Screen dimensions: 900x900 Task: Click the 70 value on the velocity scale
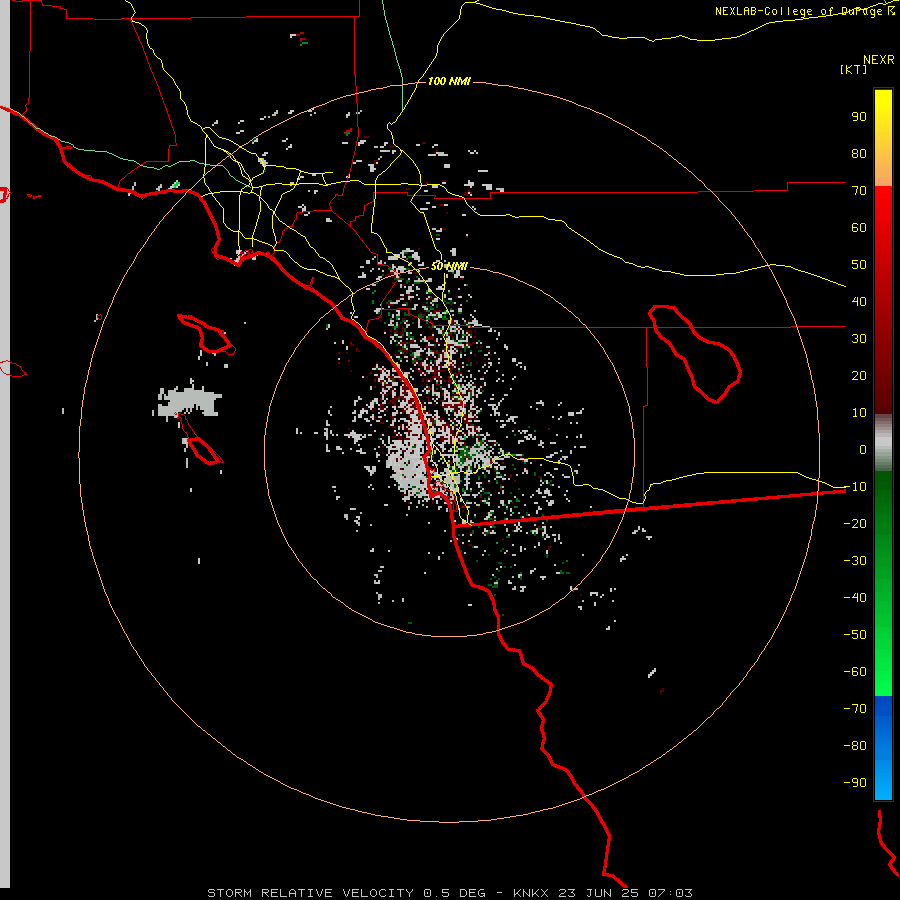pyautogui.click(x=859, y=191)
